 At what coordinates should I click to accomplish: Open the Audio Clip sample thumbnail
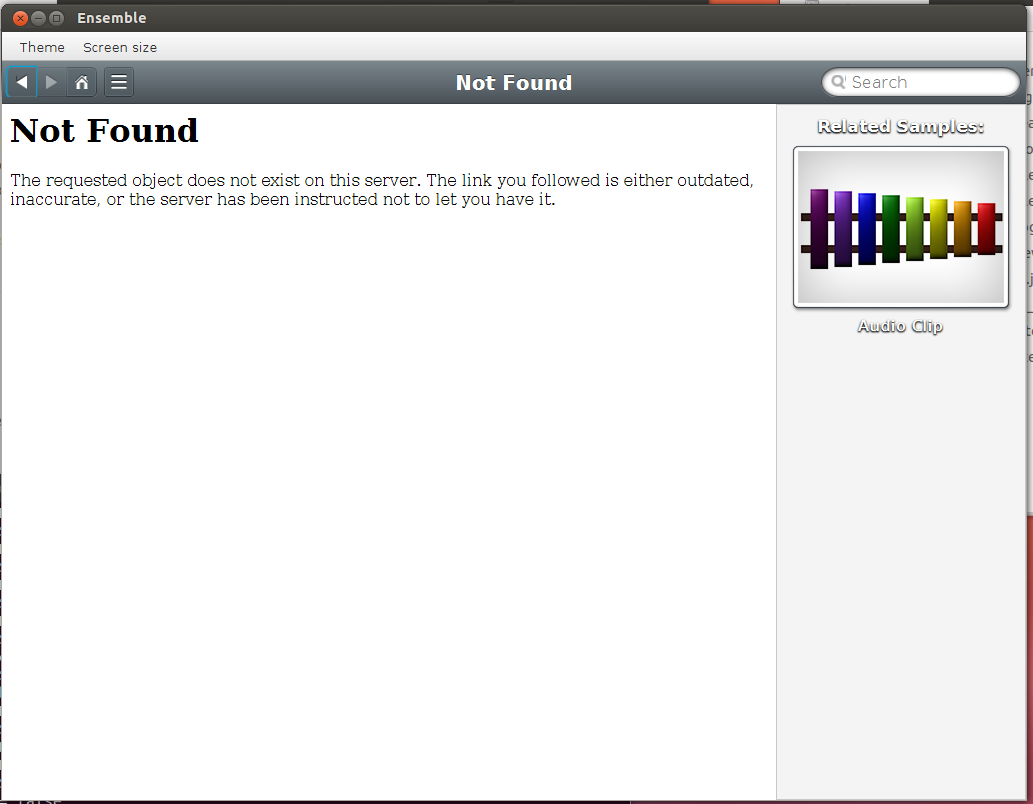tap(900, 227)
